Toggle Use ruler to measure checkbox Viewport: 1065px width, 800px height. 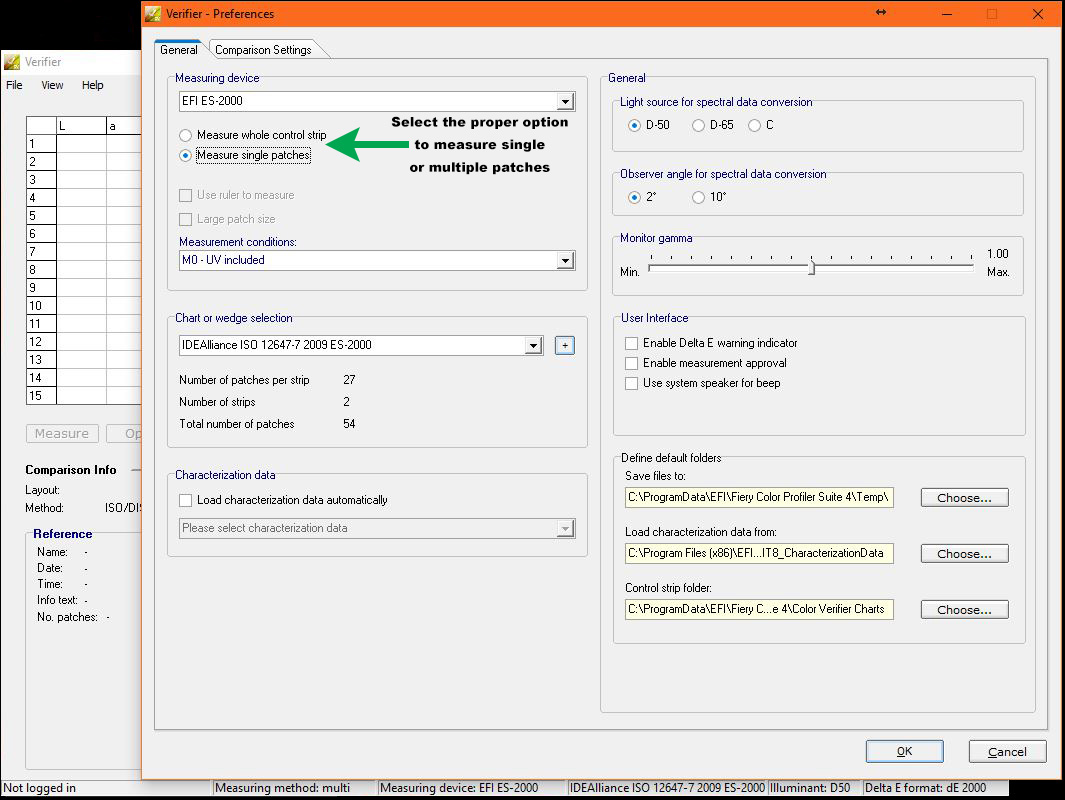click(x=185, y=196)
